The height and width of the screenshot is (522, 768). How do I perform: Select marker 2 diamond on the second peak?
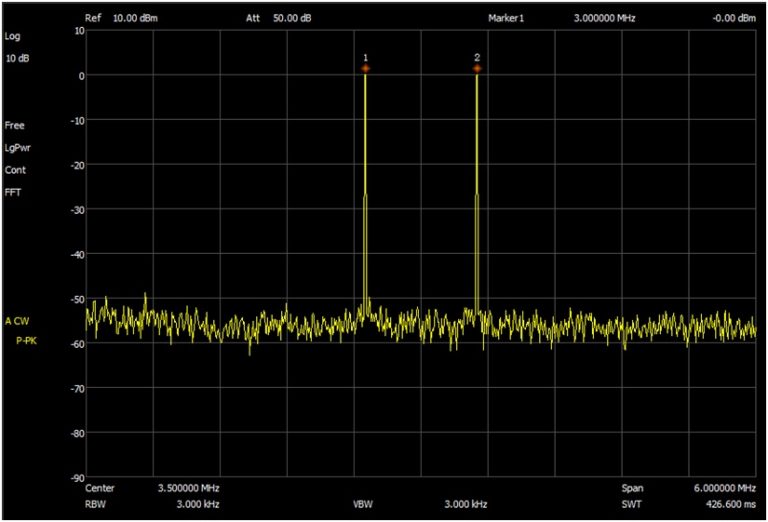(x=477, y=68)
